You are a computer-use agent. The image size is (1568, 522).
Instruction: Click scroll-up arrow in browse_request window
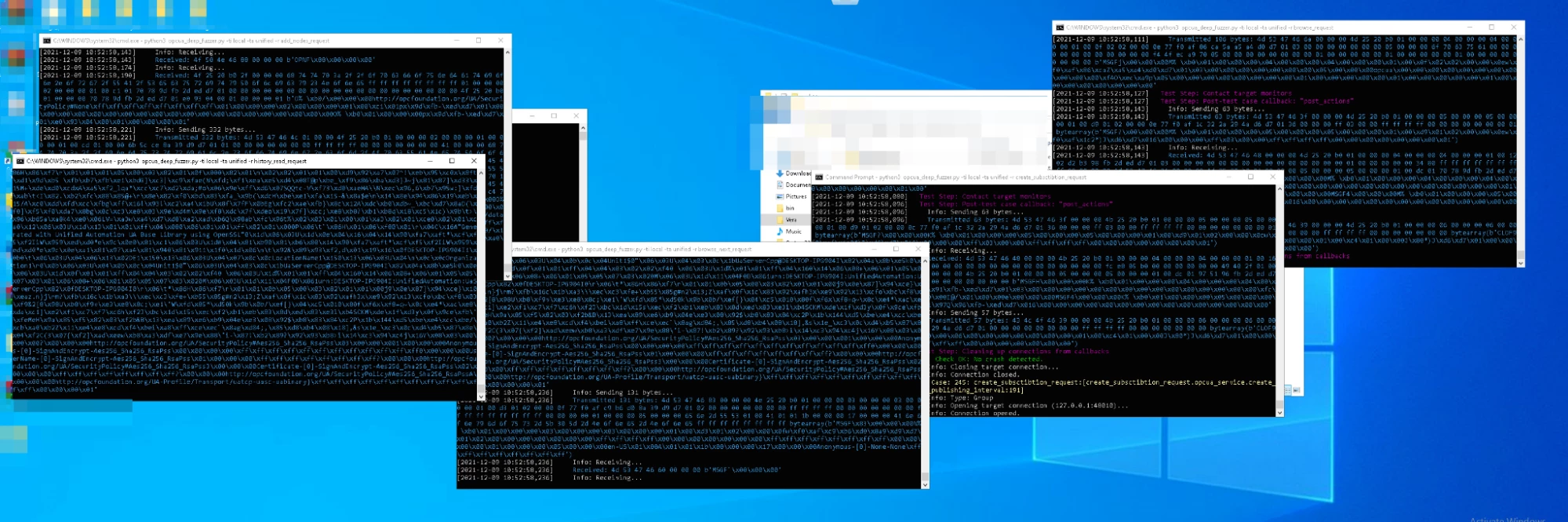(x=1521, y=38)
